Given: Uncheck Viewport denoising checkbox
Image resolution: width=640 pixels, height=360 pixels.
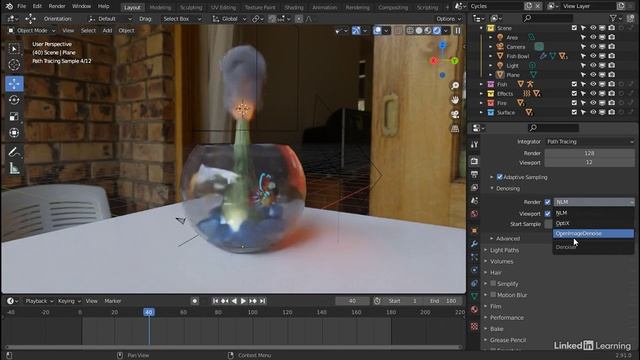Looking at the screenshot, I should [x=548, y=213].
